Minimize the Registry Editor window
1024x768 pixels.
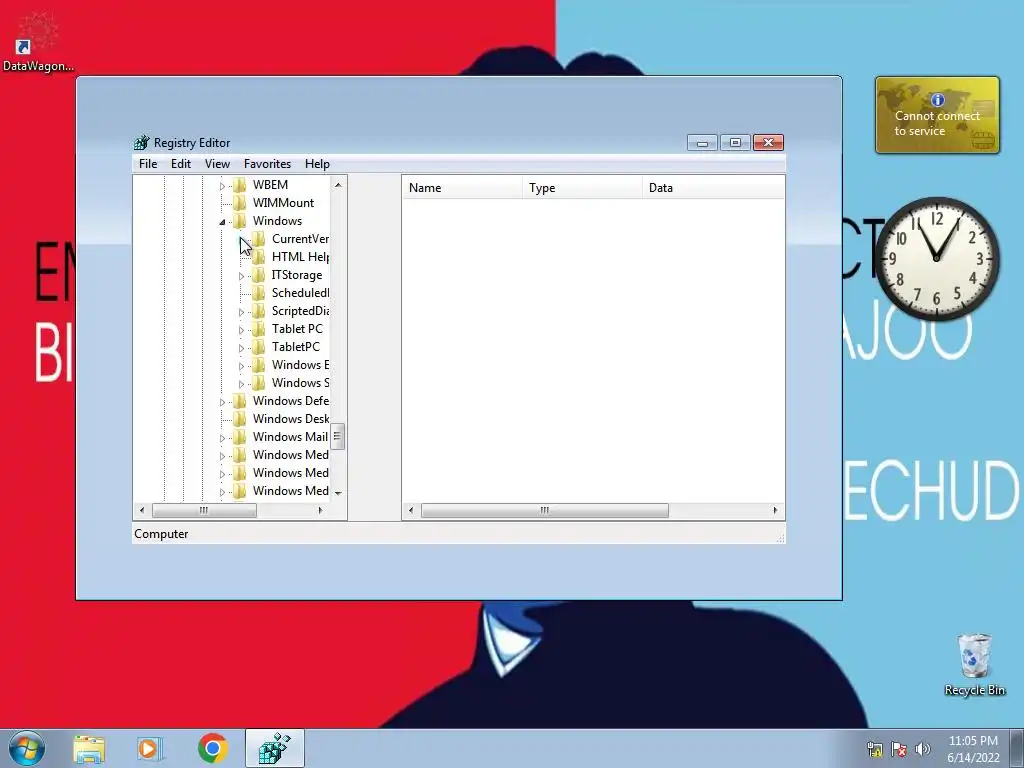[x=702, y=142]
